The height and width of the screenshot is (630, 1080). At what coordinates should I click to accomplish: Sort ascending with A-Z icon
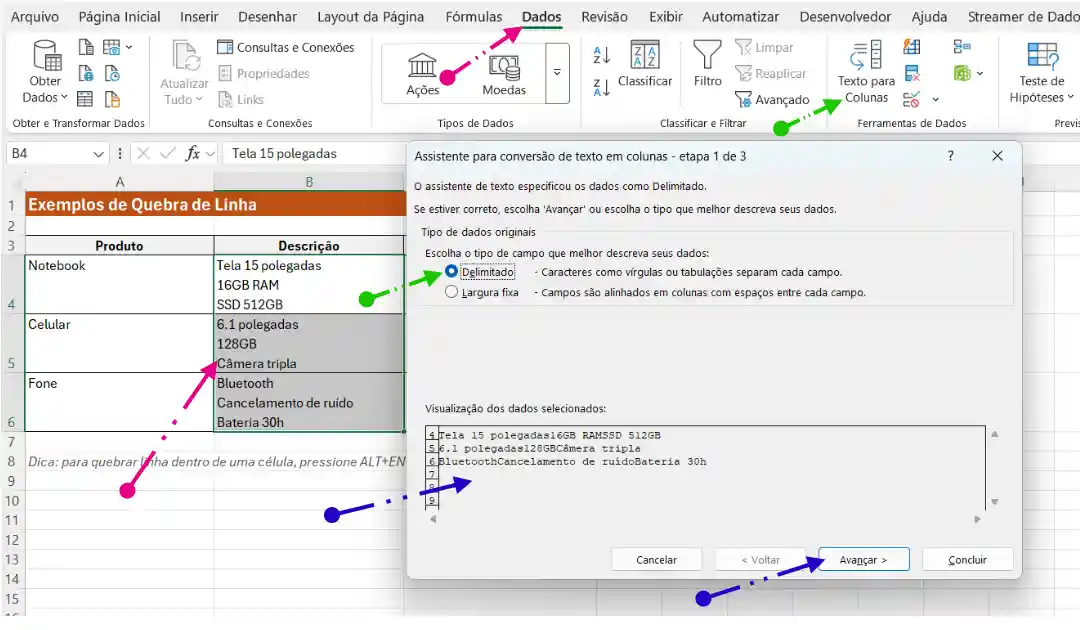(601, 55)
